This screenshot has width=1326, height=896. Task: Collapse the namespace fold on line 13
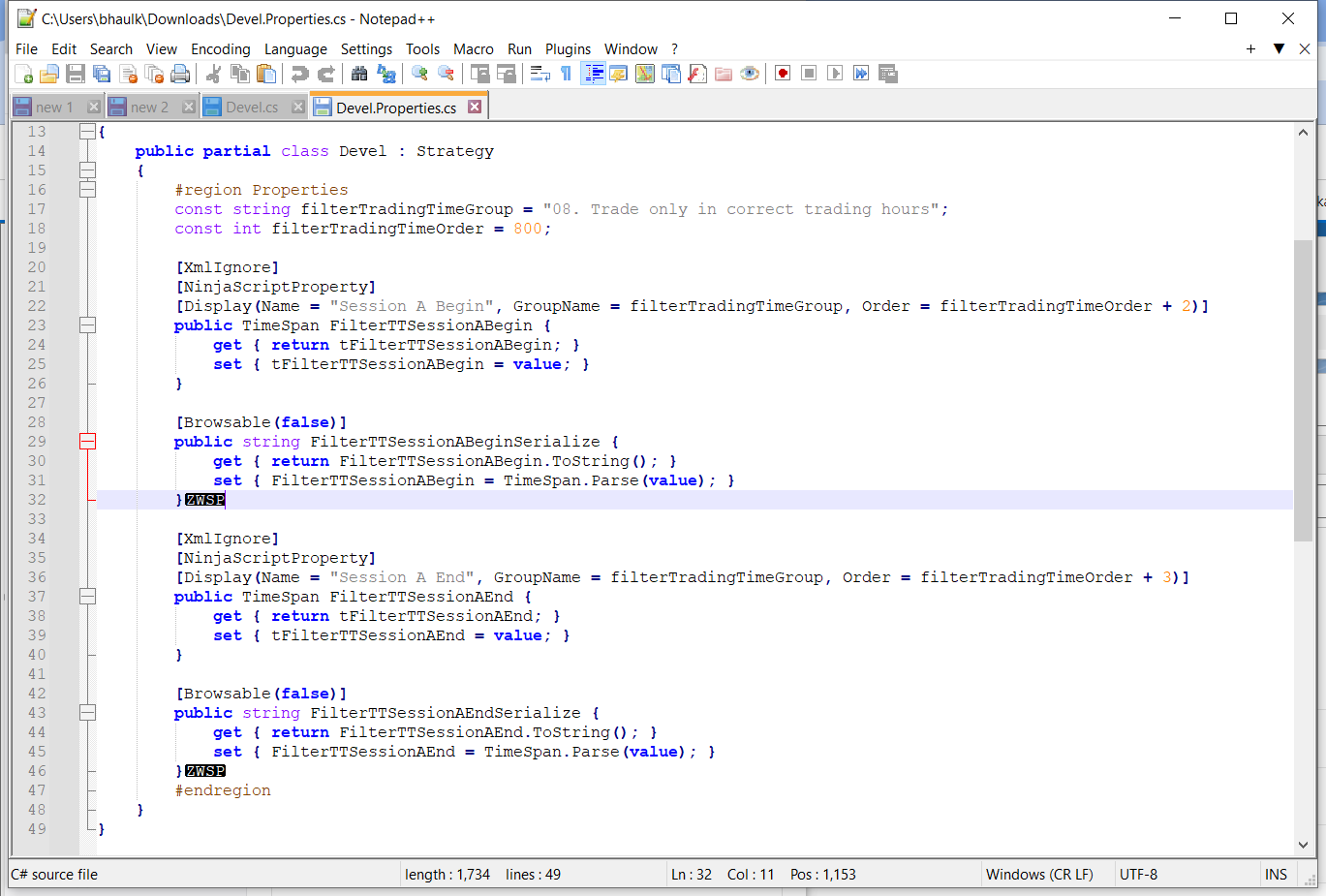(x=87, y=132)
